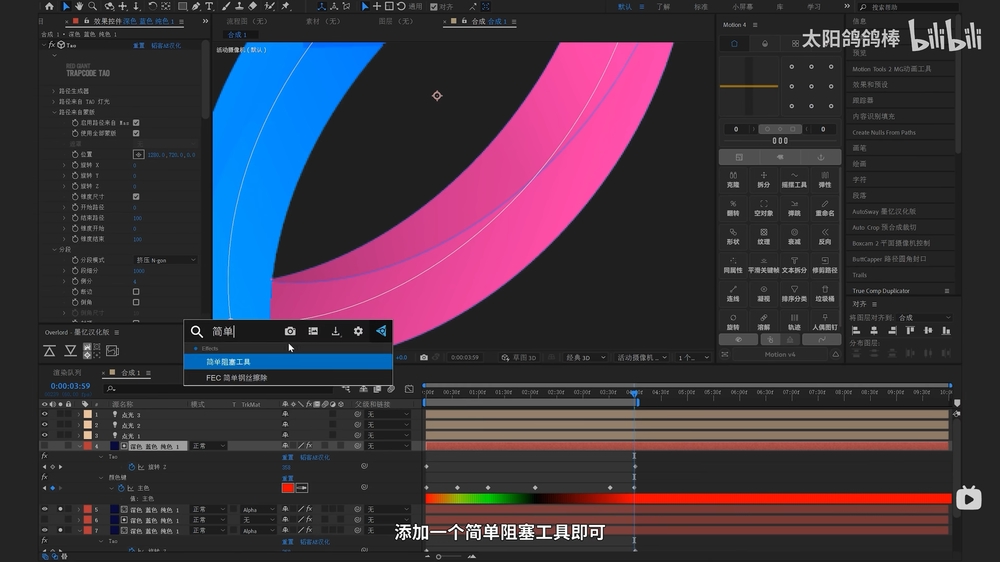Open the TrkMat Alpha dropdown for layer 5
The height and width of the screenshot is (562, 1000).
pos(256,510)
